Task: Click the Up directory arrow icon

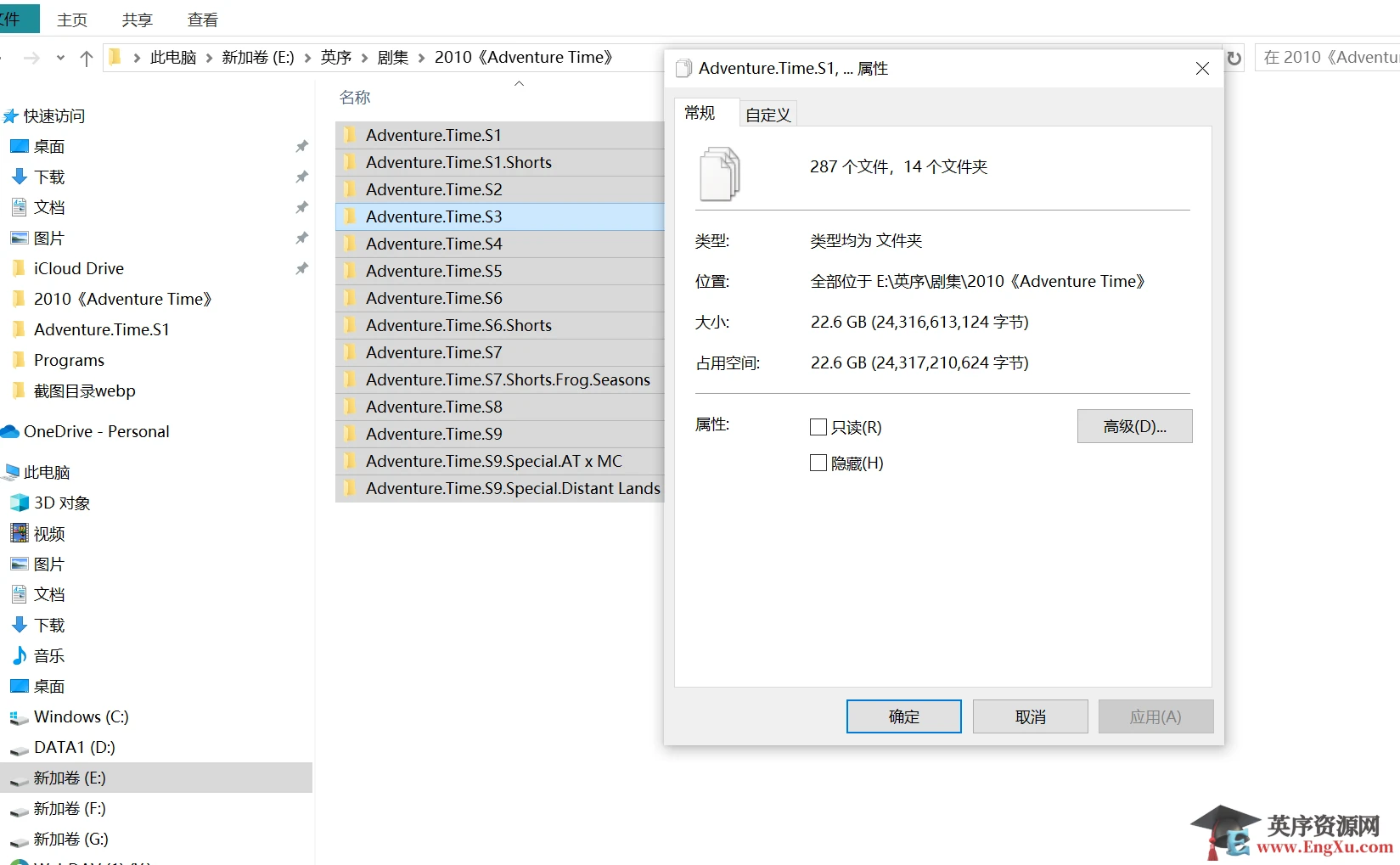Action: point(86,58)
